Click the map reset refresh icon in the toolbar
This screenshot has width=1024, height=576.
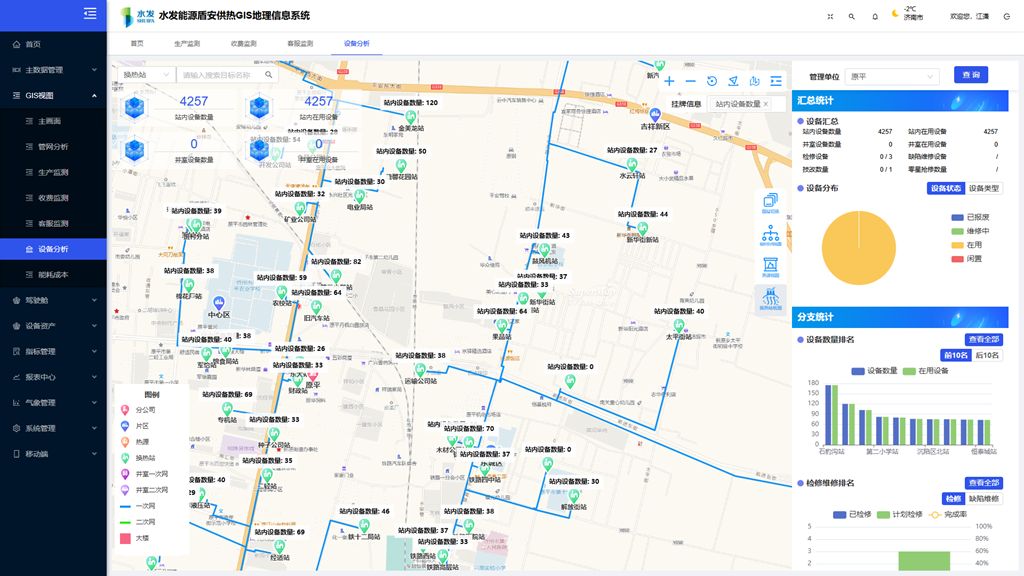tap(712, 81)
